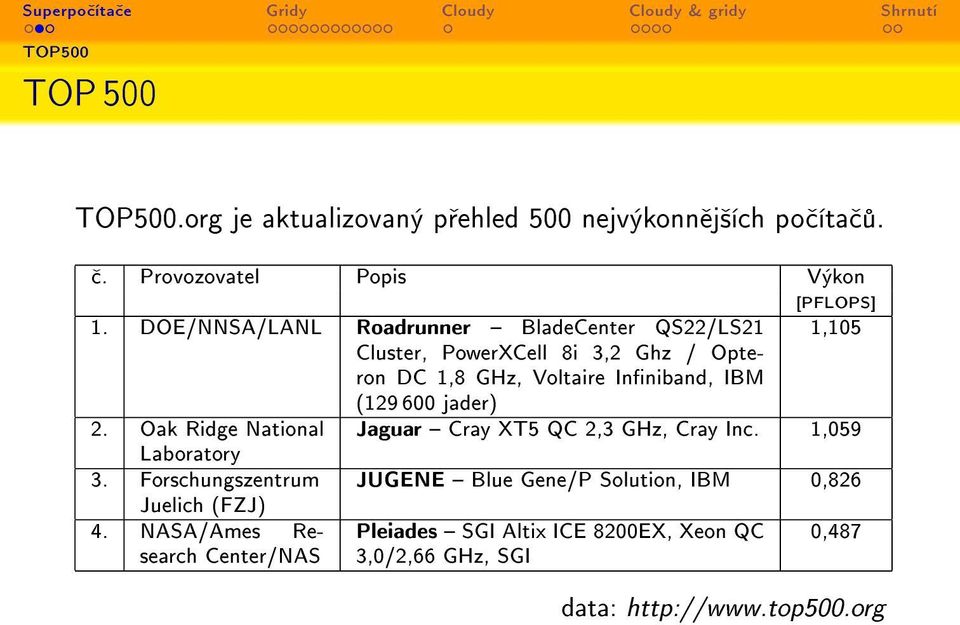
Task: Click the NASA/Ames Research Center/NAS cell
Action: pos(231,544)
